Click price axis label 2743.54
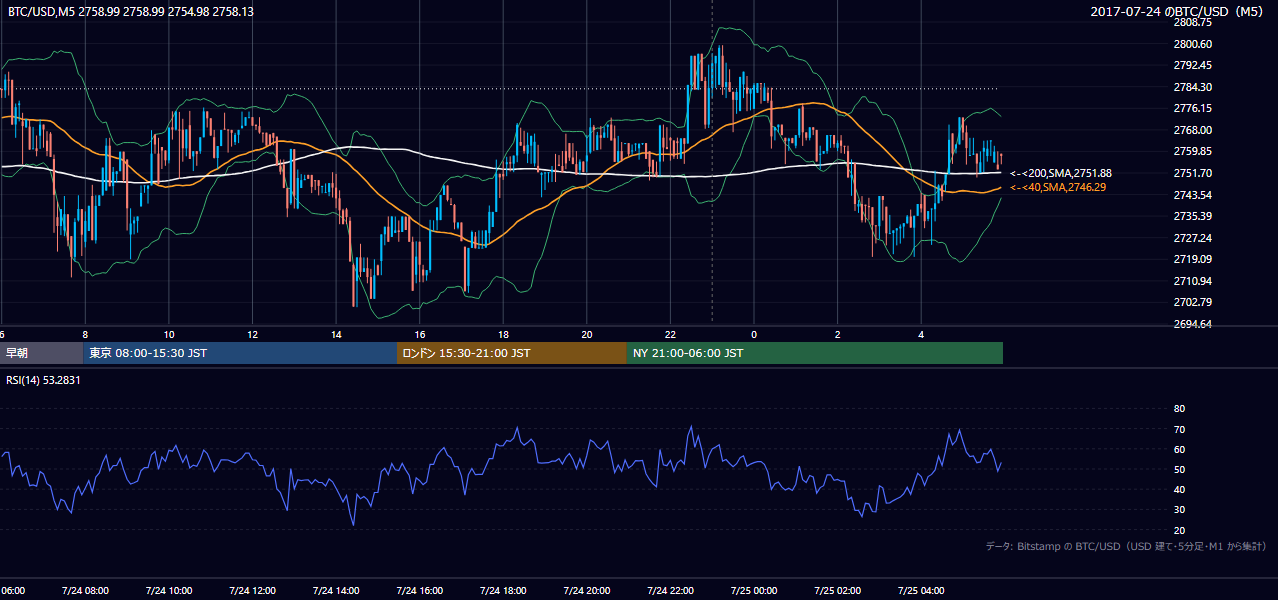The height and width of the screenshot is (600, 1278). pyautogui.click(x=1193, y=195)
